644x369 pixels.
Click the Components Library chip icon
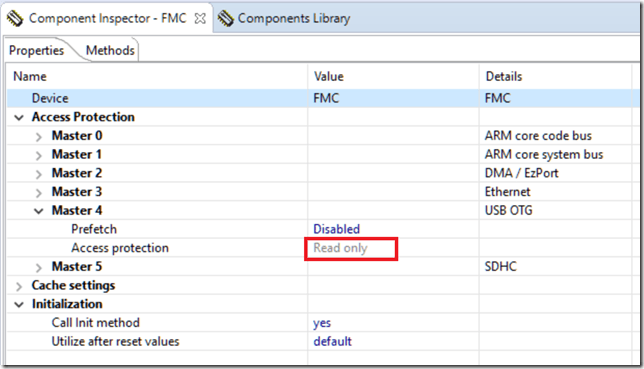225,18
